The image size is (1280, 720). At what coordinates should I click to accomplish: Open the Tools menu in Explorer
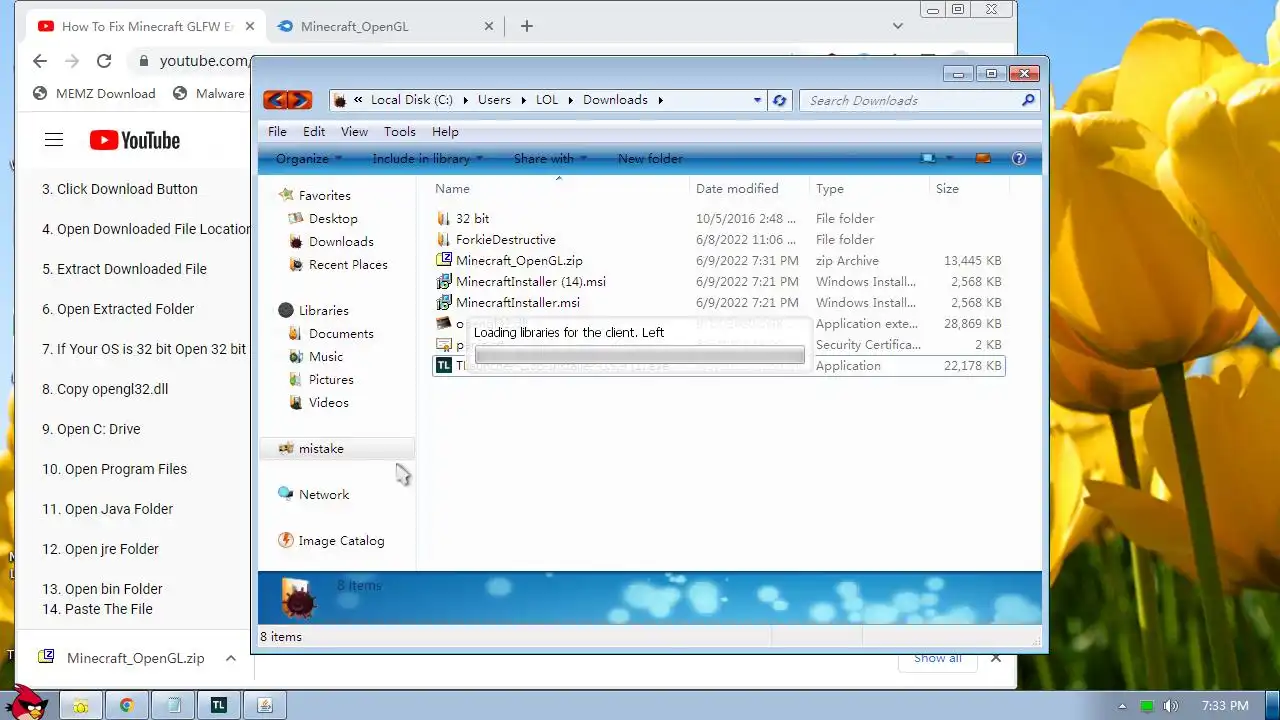(399, 131)
